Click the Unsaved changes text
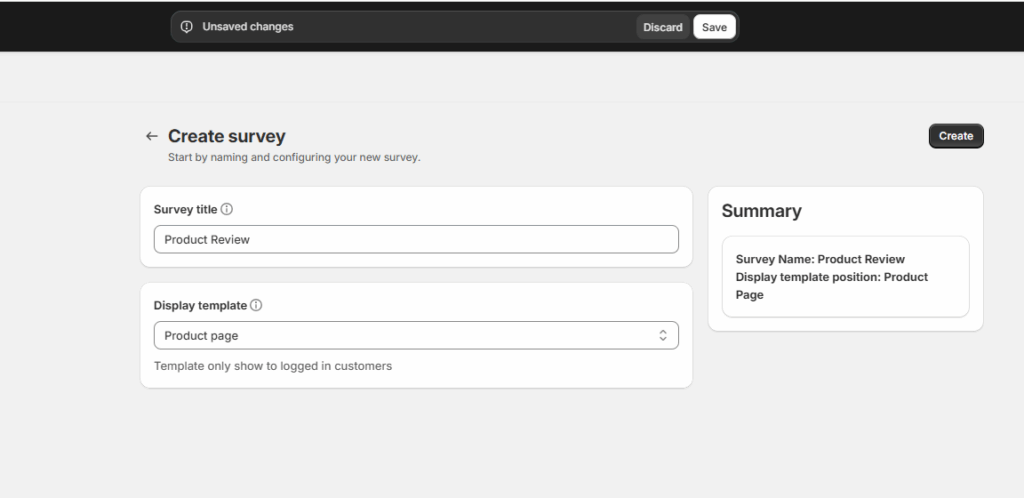 (x=248, y=27)
